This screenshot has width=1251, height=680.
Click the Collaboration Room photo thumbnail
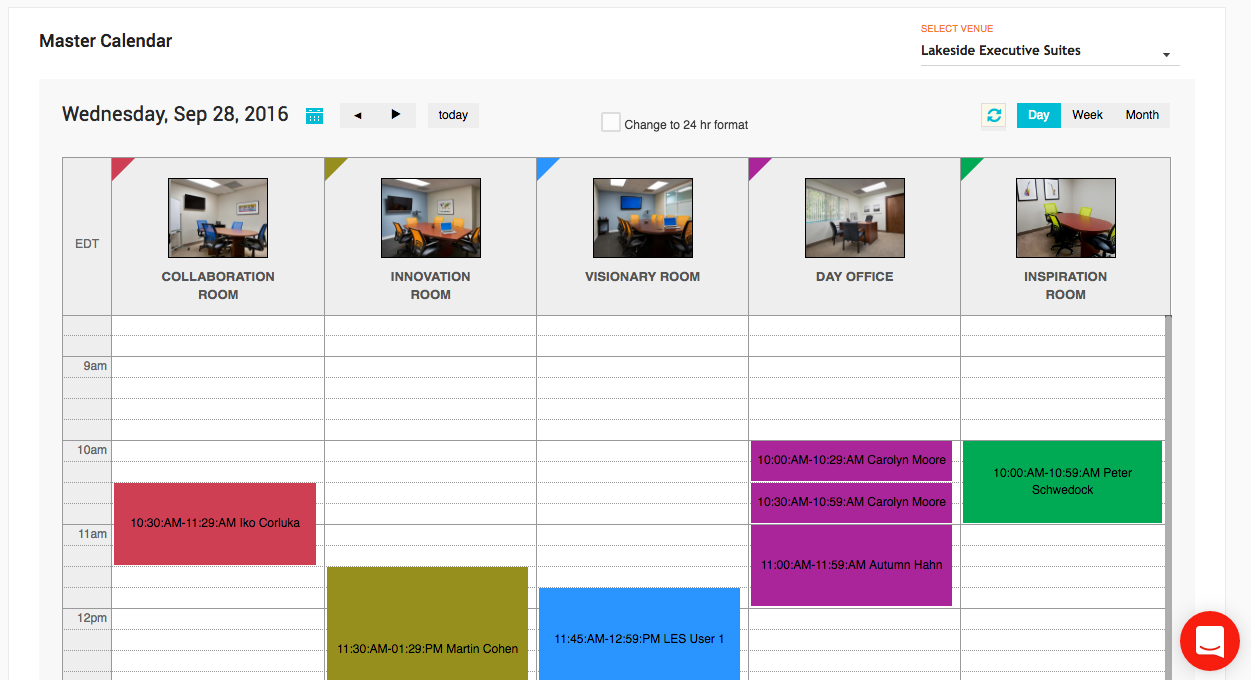[x=217, y=217]
